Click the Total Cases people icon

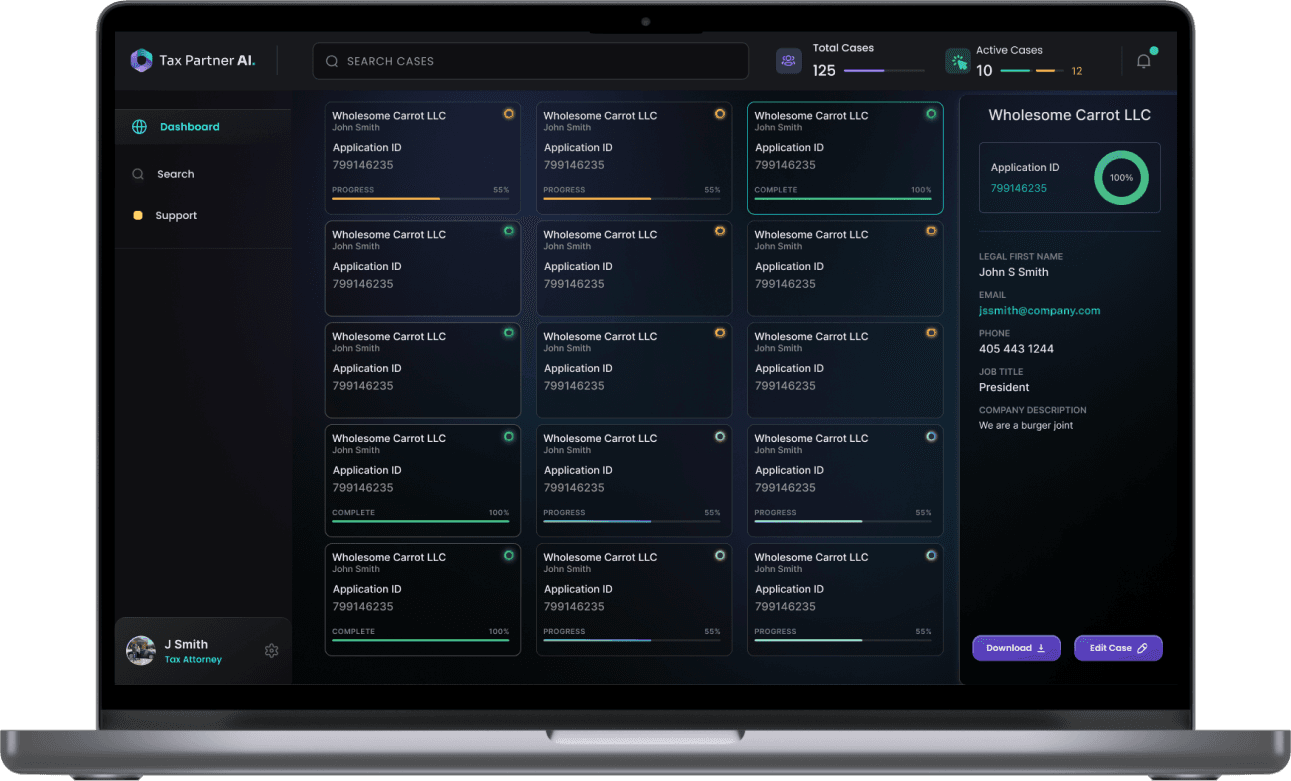(x=789, y=61)
